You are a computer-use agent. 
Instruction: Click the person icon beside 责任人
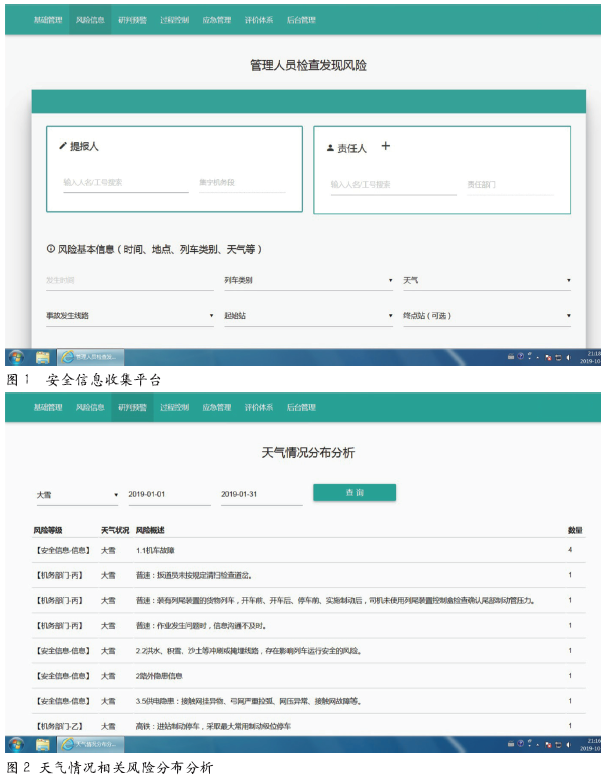point(330,148)
